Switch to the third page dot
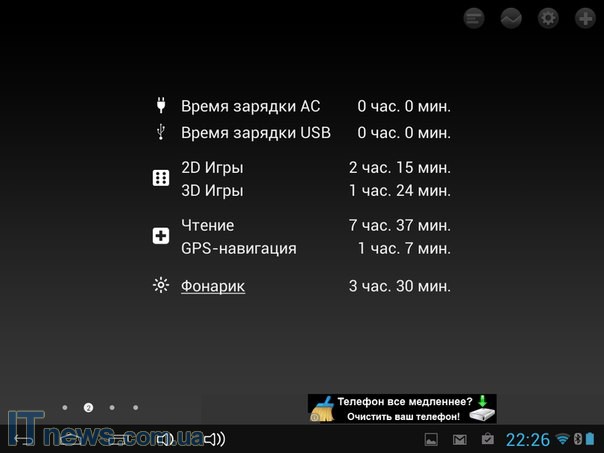The image size is (604, 453). click(x=112, y=407)
